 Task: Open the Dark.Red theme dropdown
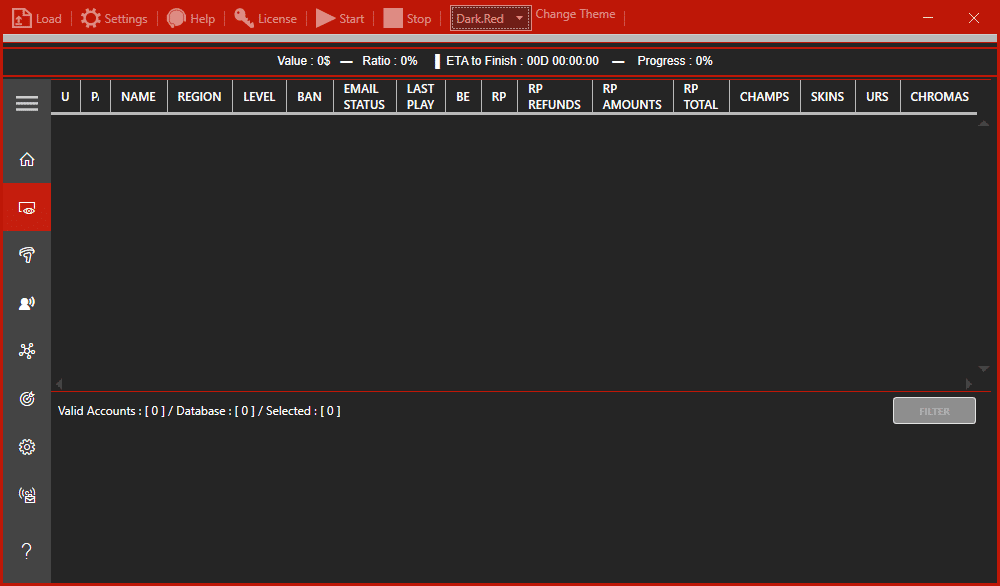click(490, 18)
